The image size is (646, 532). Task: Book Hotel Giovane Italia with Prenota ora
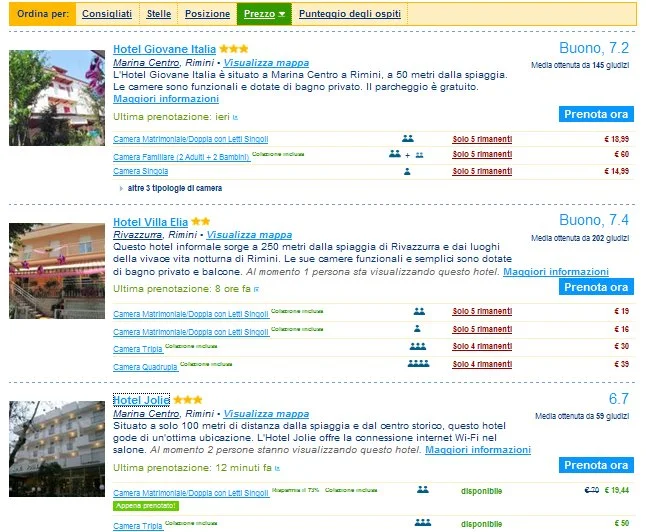[x=596, y=114]
